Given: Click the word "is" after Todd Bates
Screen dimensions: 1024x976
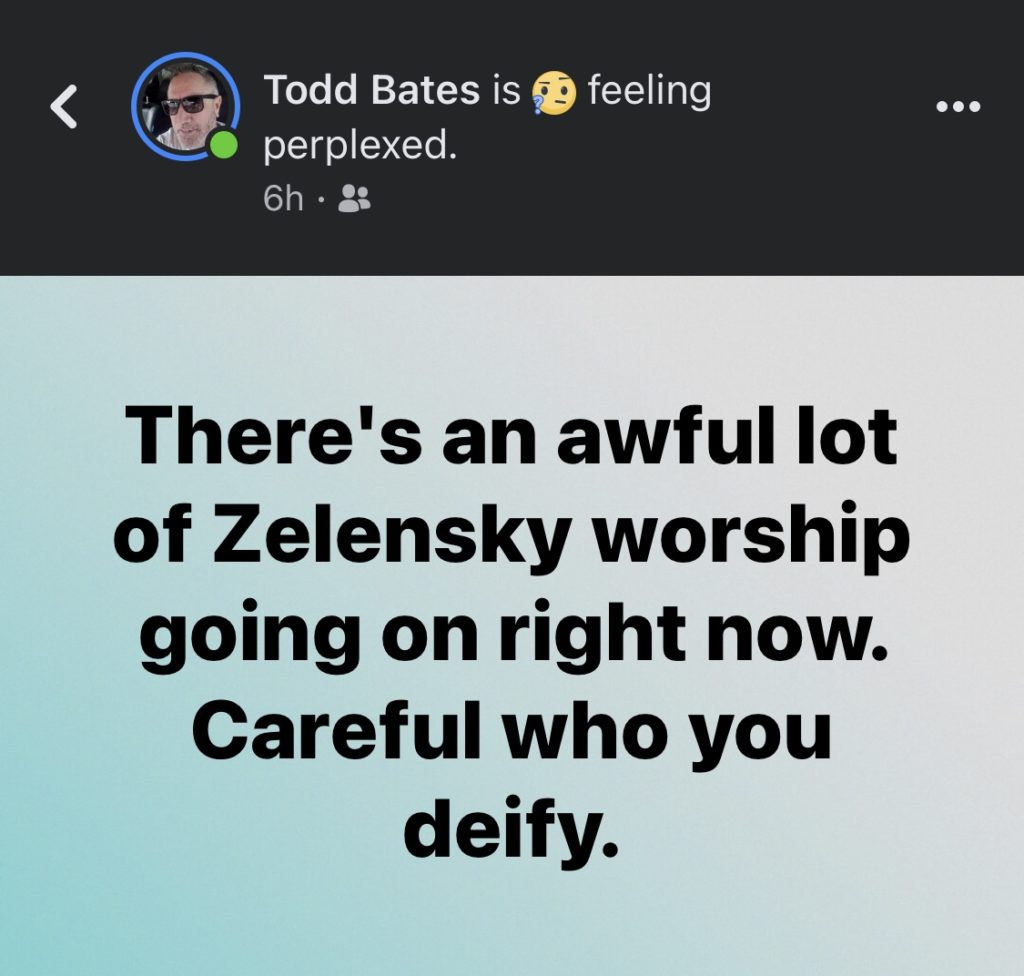Looking at the screenshot, I should (506, 92).
